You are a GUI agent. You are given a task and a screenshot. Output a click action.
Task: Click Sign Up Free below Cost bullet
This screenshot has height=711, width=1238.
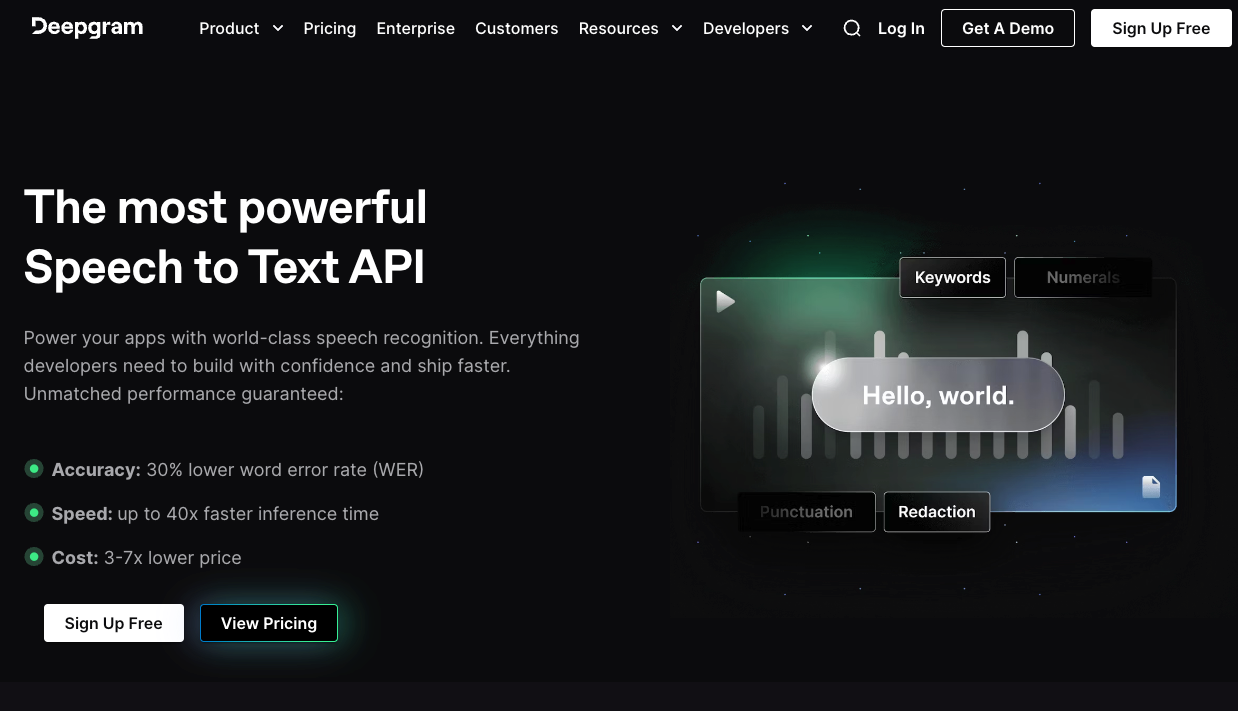click(x=114, y=623)
